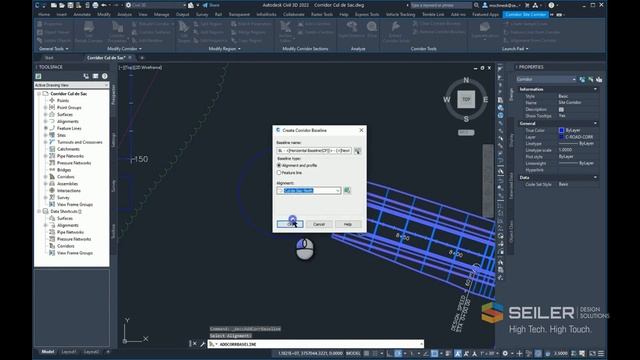Click the TOP face of the ViewCube
This screenshot has height=360, width=640.
point(466,99)
